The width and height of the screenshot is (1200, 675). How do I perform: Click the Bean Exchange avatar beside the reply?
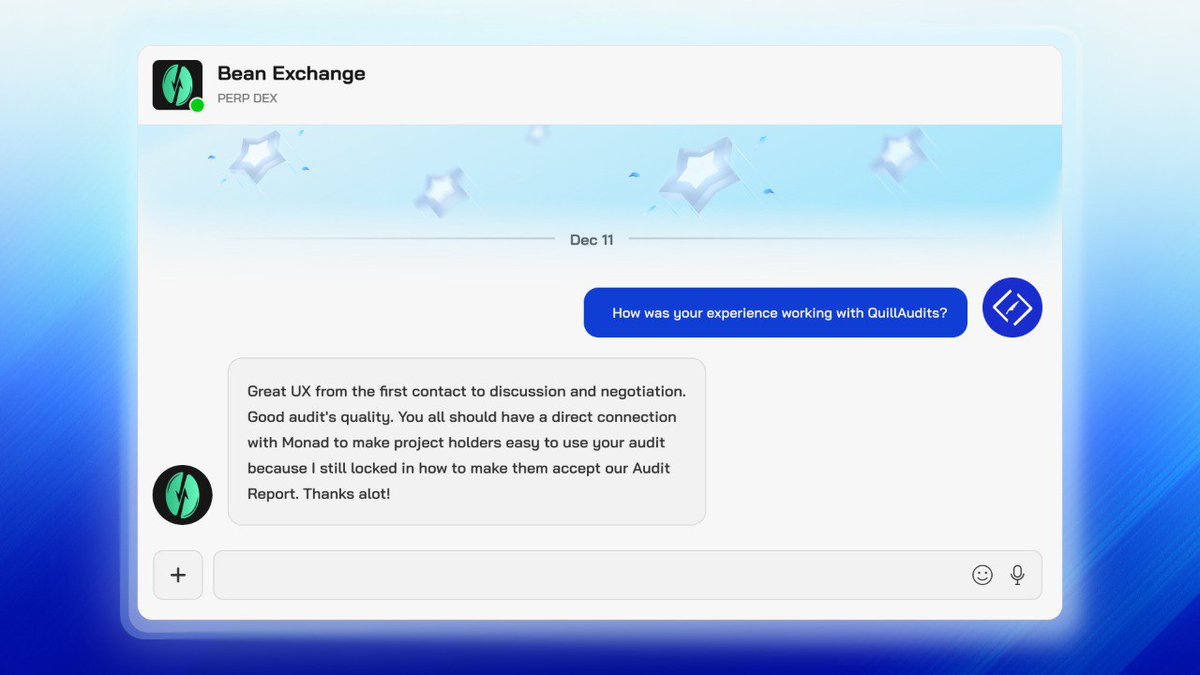[x=182, y=495]
